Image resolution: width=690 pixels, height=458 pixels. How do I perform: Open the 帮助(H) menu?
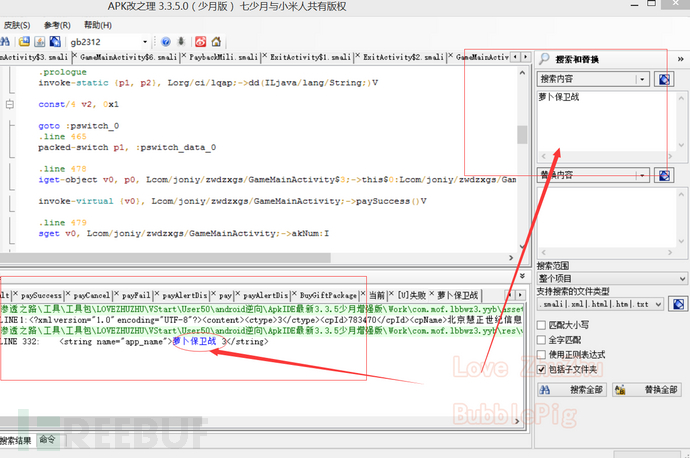pyautogui.click(x=98, y=25)
